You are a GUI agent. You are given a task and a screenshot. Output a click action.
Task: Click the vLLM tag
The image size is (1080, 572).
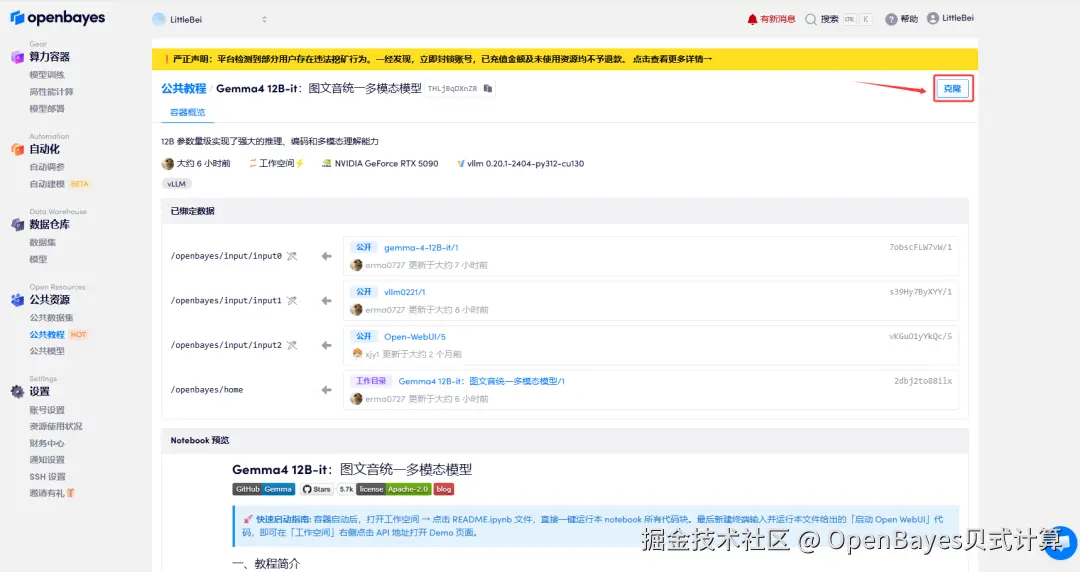(176, 184)
